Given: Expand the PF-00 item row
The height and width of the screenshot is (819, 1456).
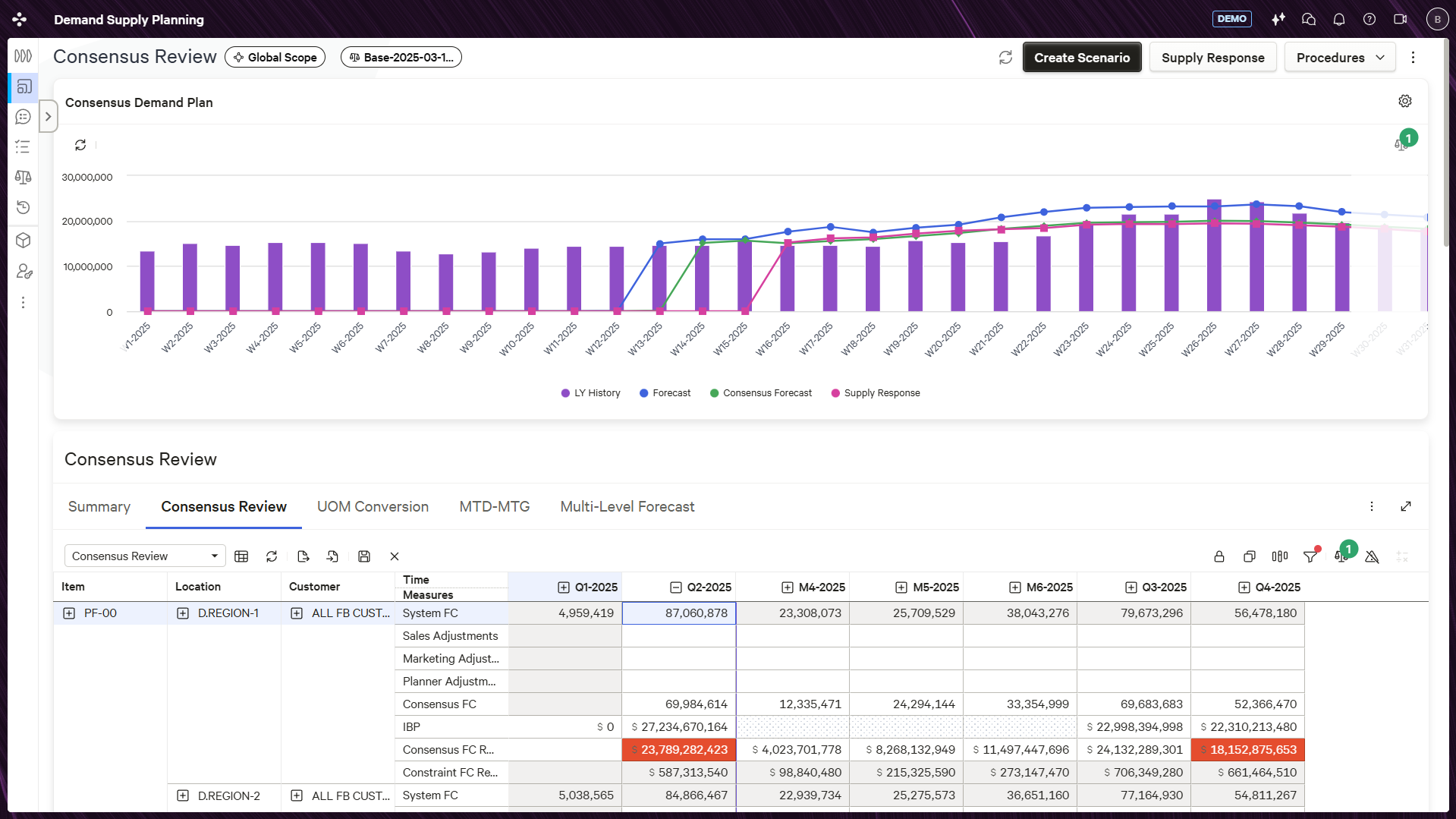Looking at the screenshot, I should (x=69, y=613).
